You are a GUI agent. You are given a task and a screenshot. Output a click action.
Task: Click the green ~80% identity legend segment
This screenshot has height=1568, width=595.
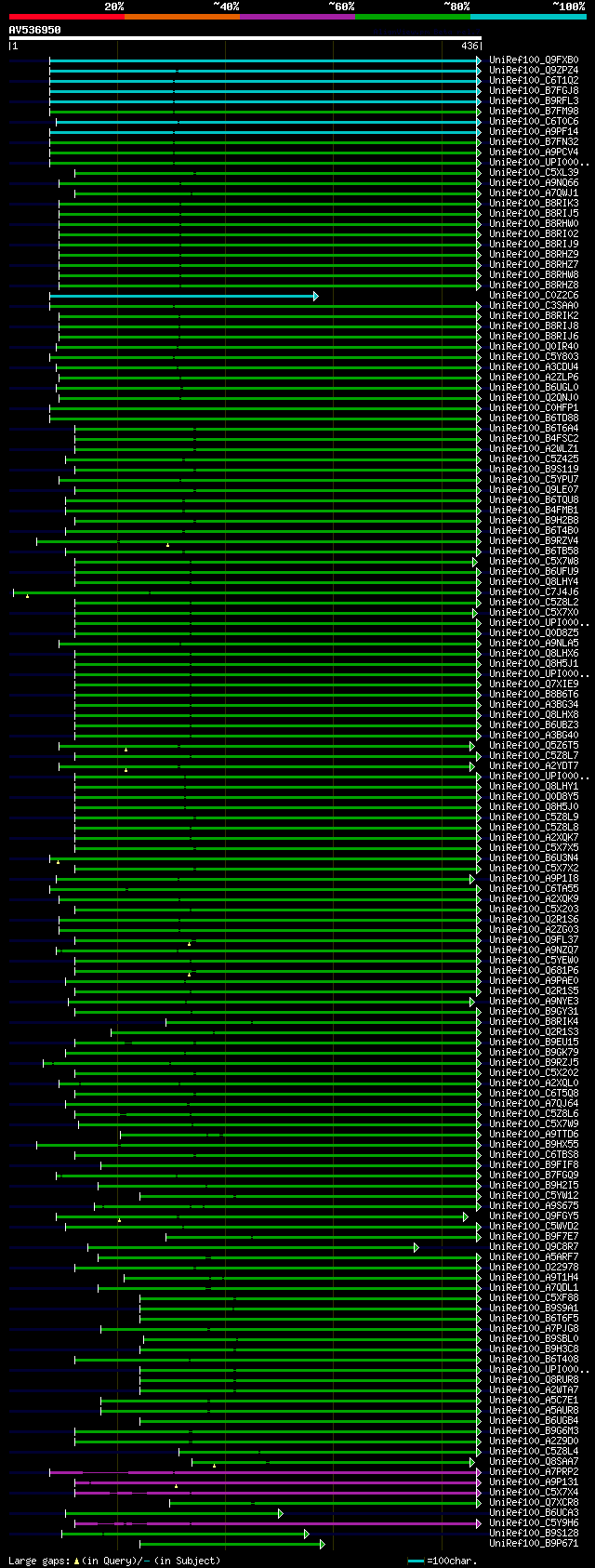pos(413,17)
